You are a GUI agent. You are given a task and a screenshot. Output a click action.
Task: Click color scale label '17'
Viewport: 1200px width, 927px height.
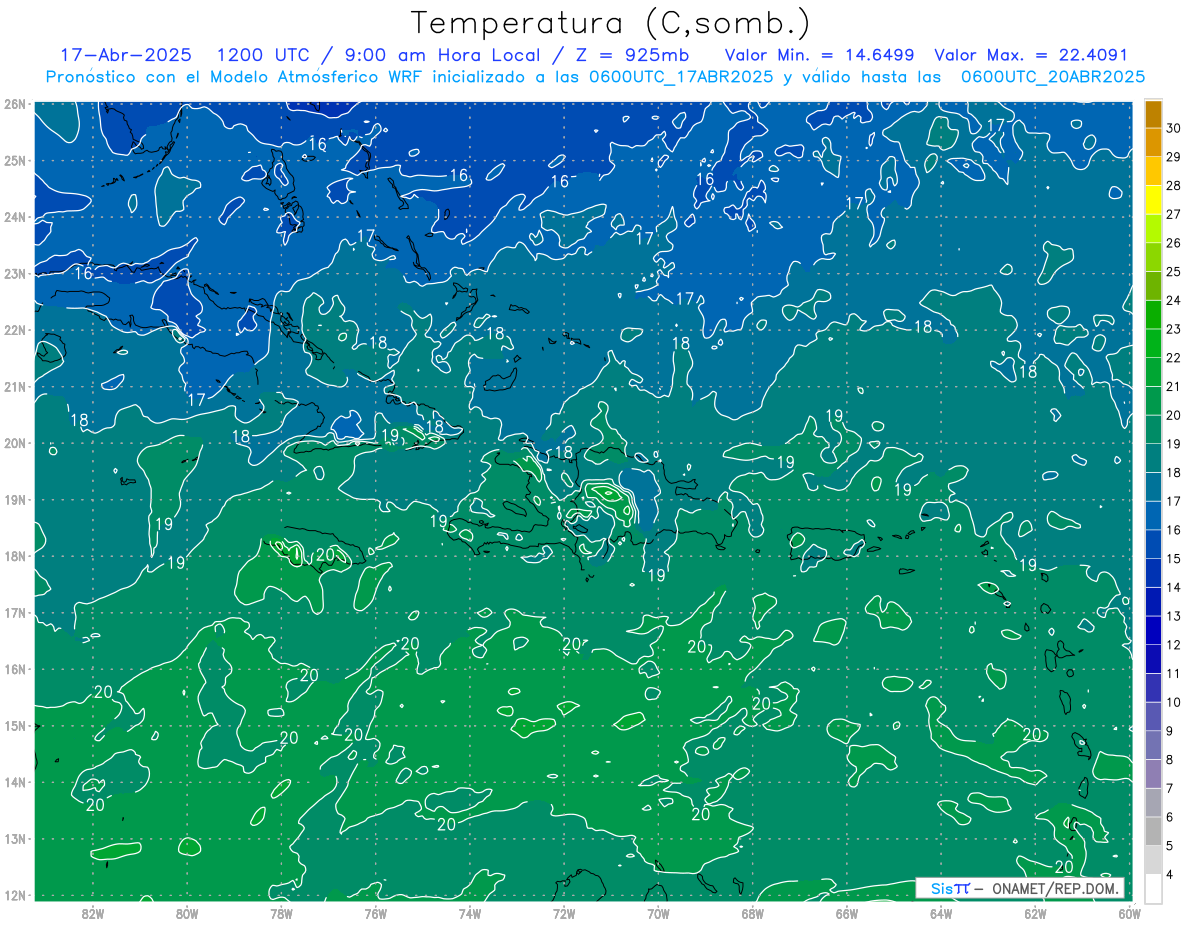coord(1174,500)
